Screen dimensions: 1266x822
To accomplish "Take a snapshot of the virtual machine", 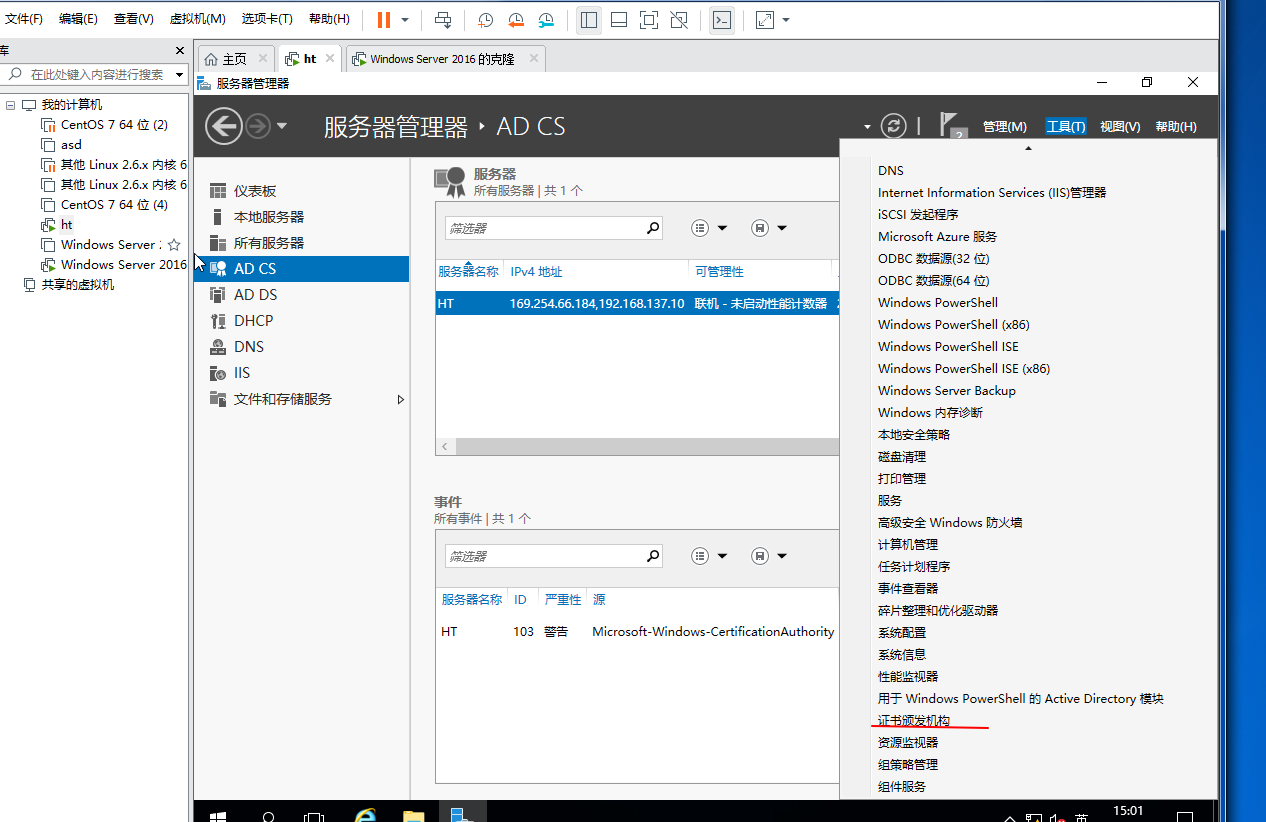I will [485, 20].
